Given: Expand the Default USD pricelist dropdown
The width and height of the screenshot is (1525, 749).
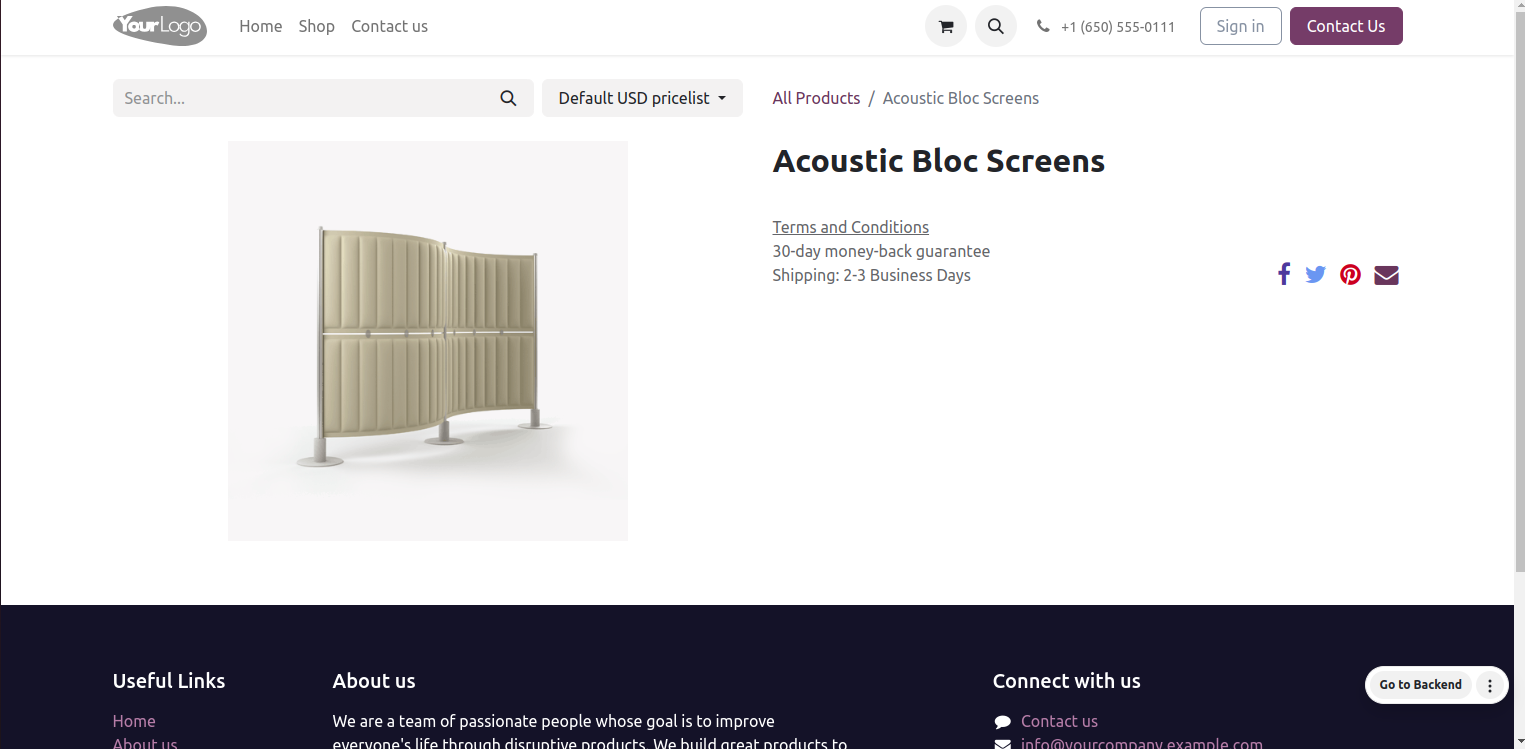Looking at the screenshot, I should tap(642, 98).
